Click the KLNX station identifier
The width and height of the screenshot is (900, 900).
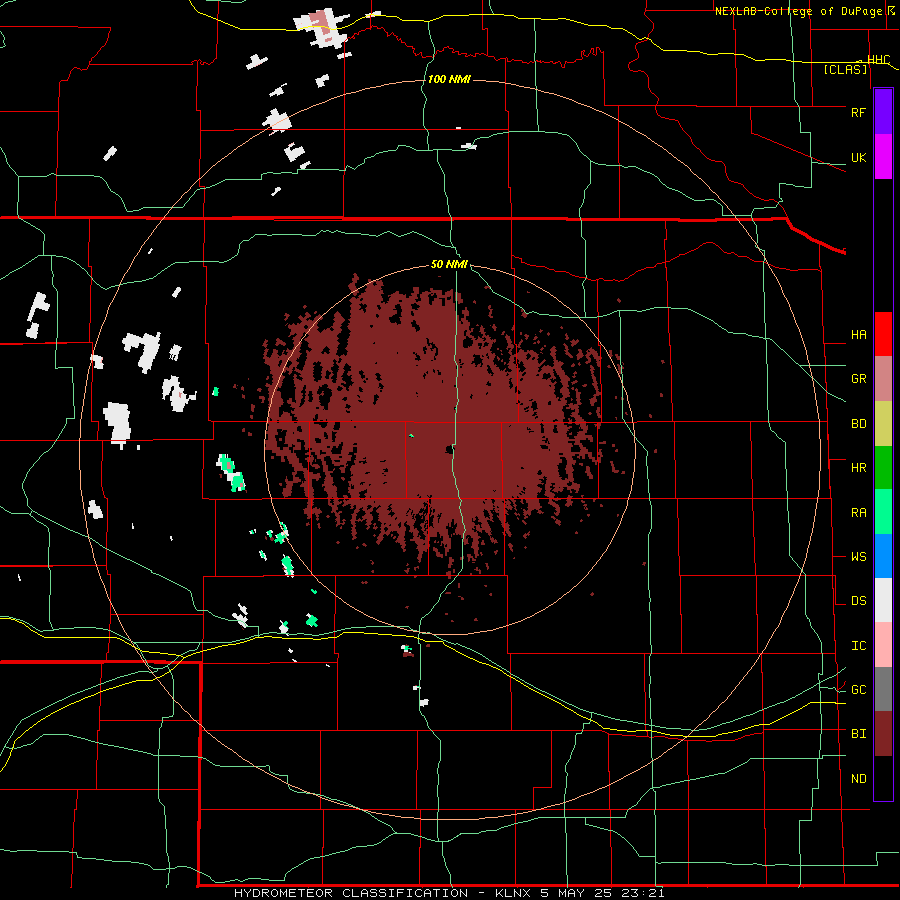[x=513, y=893]
